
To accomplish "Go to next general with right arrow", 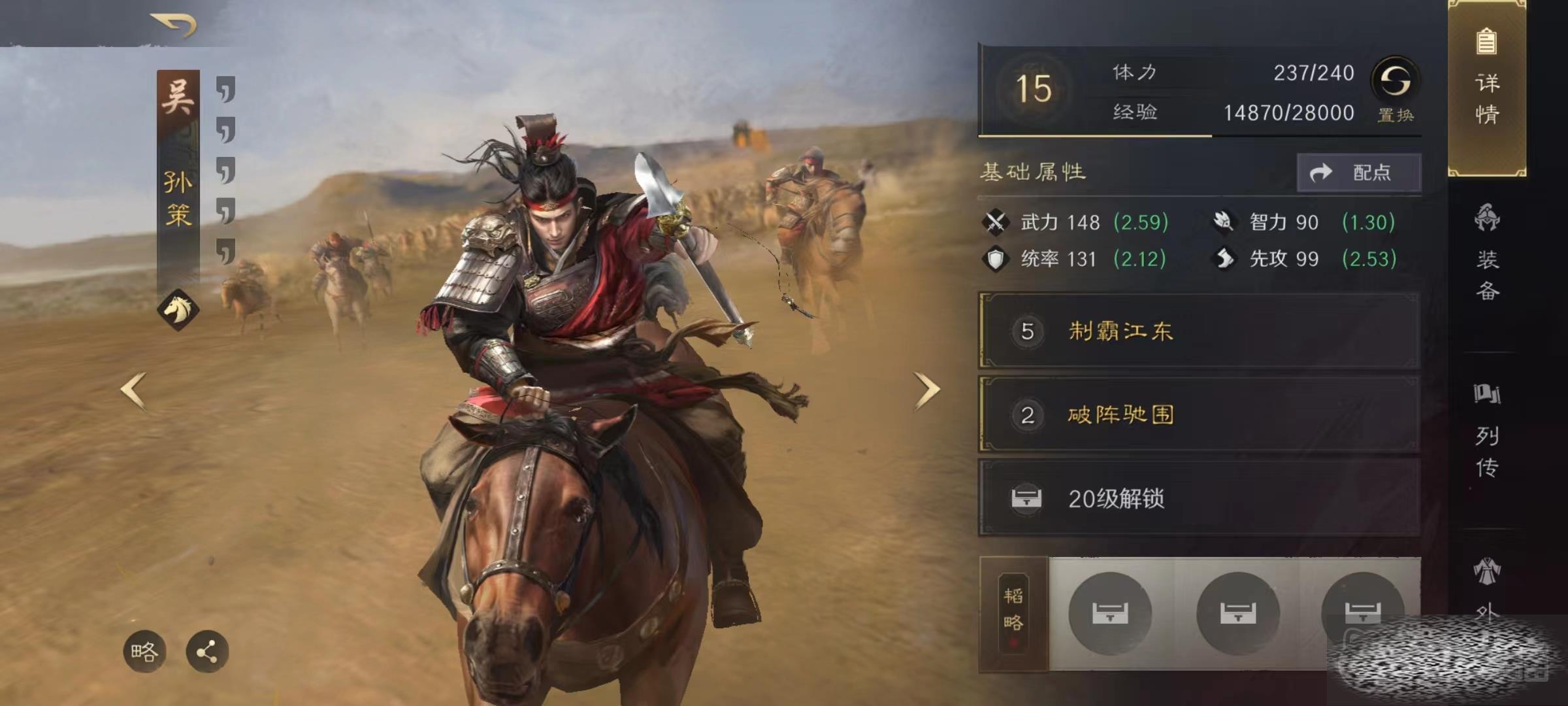I will [927, 391].
